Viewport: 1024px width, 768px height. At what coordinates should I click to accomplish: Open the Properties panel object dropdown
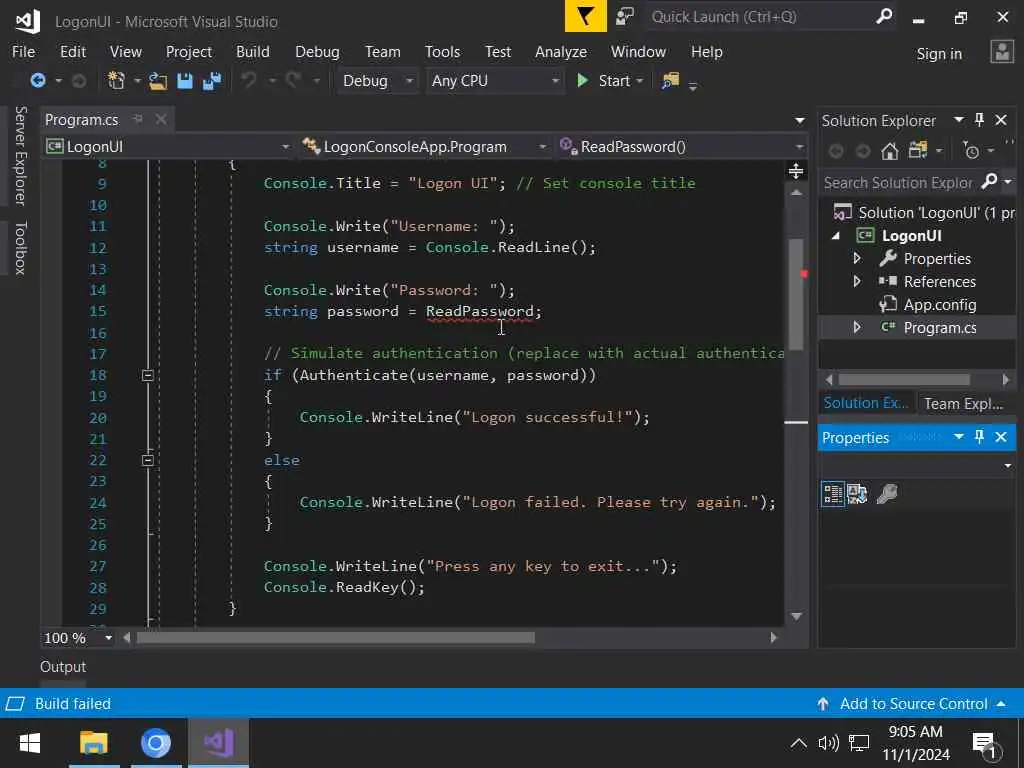pyautogui.click(x=1008, y=465)
